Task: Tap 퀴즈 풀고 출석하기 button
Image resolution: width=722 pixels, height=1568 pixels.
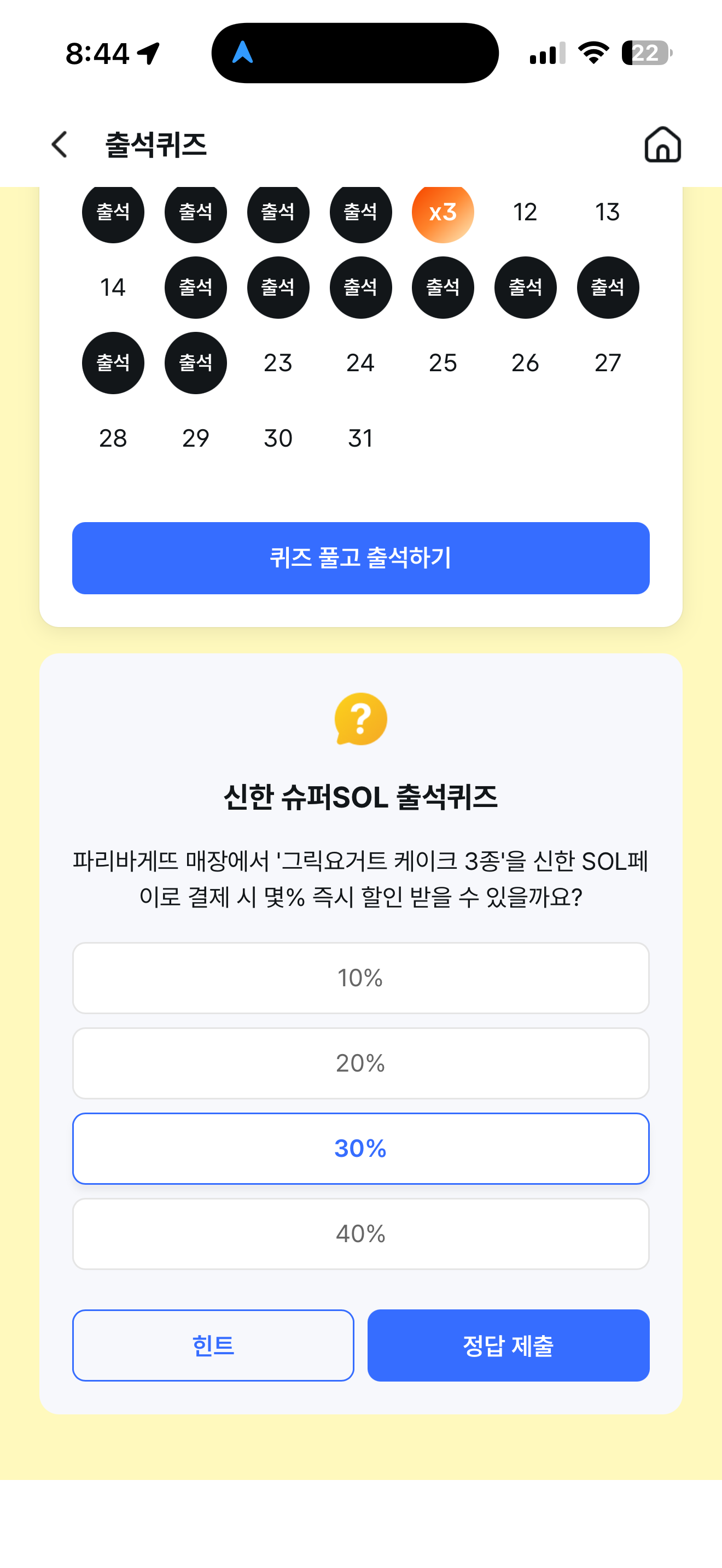Action: pyautogui.click(x=361, y=558)
